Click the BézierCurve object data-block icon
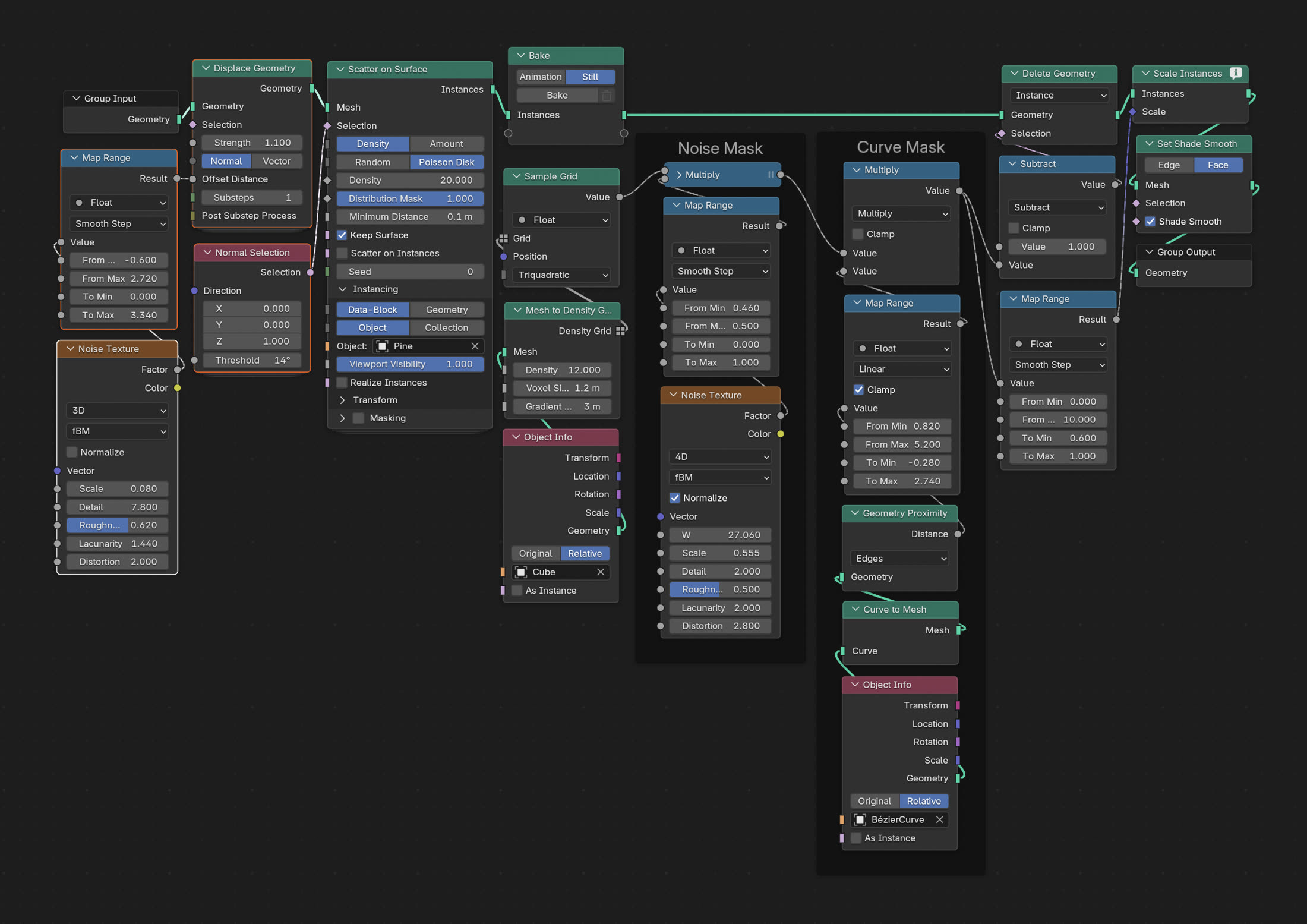The image size is (1307, 924). point(860,820)
